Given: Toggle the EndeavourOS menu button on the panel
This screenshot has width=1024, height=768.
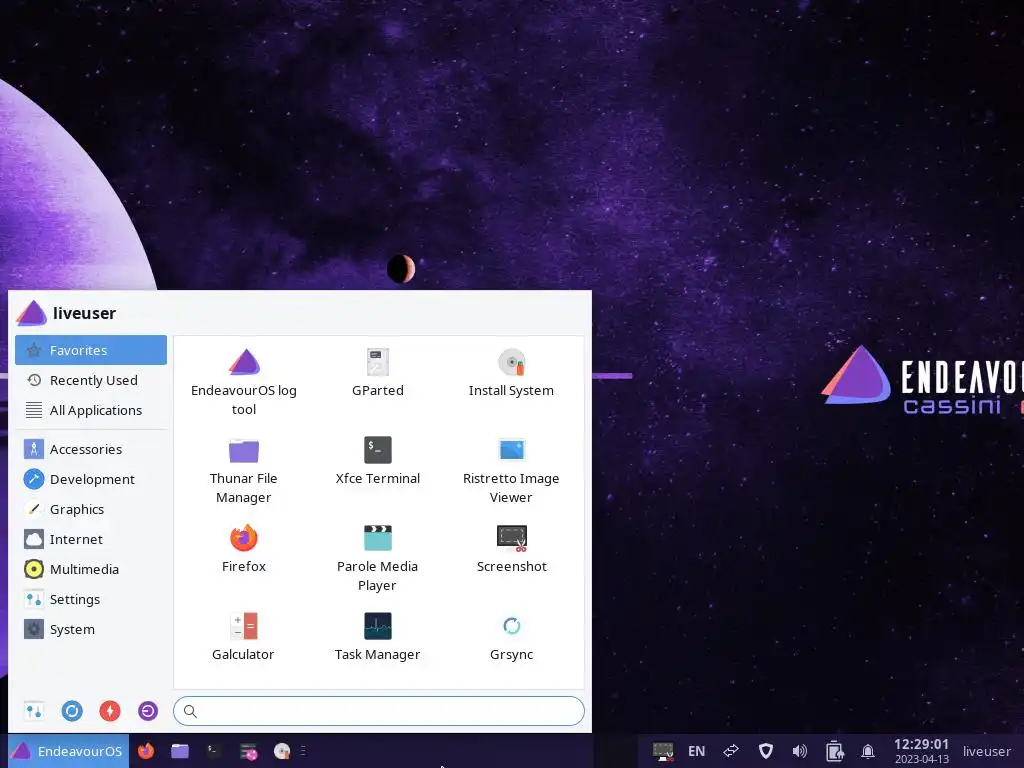Looking at the screenshot, I should (69, 751).
